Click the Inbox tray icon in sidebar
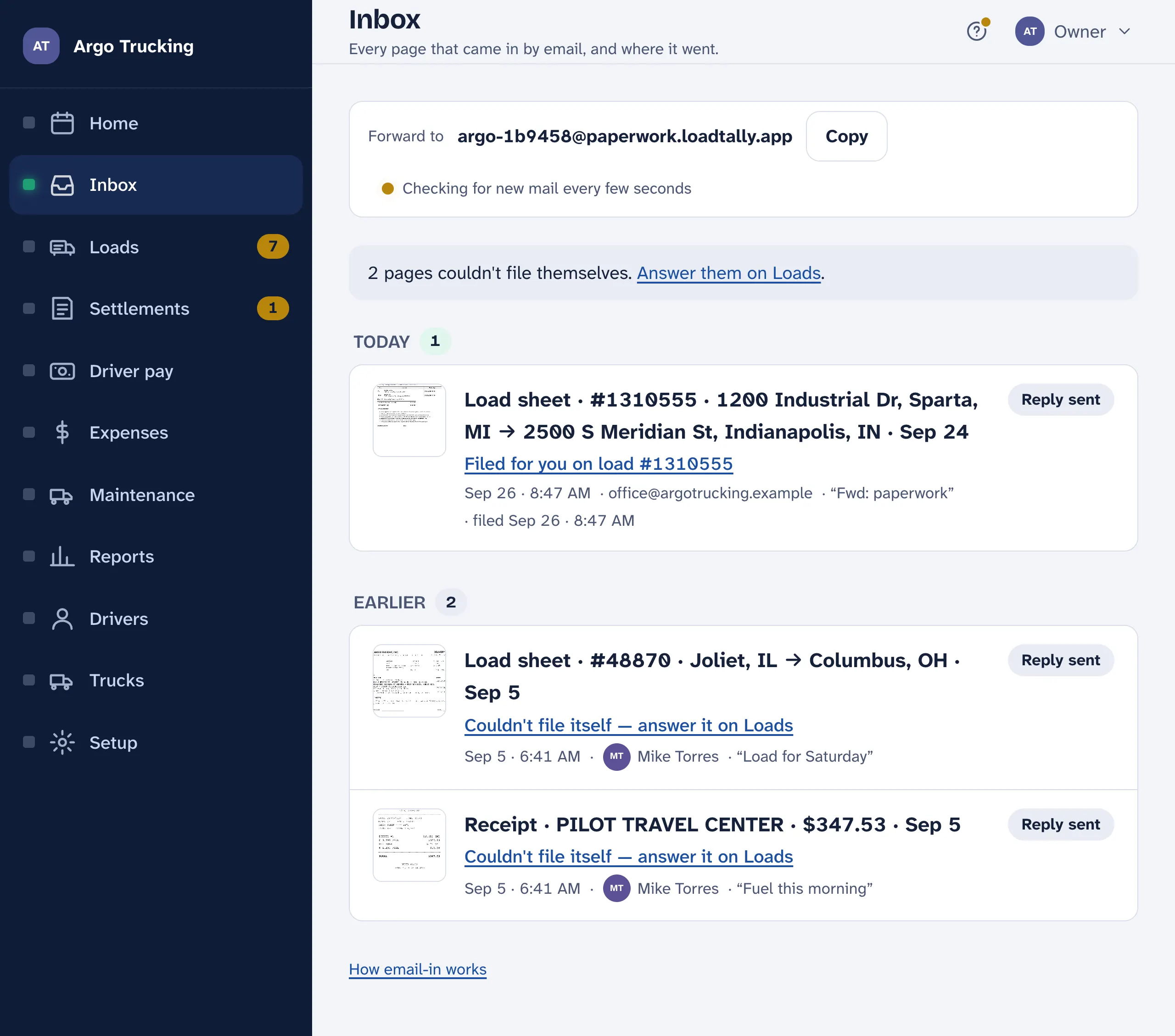 coord(62,185)
